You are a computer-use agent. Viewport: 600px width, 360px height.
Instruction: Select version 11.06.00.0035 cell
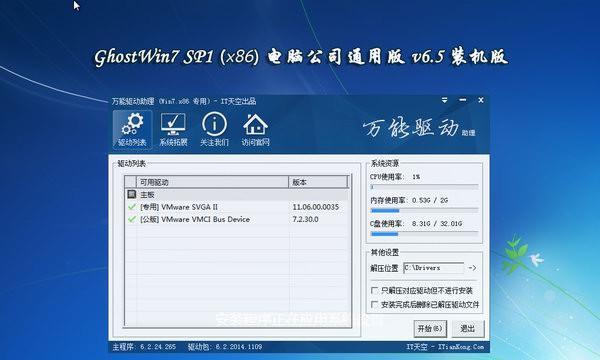click(x=316, y=207)
